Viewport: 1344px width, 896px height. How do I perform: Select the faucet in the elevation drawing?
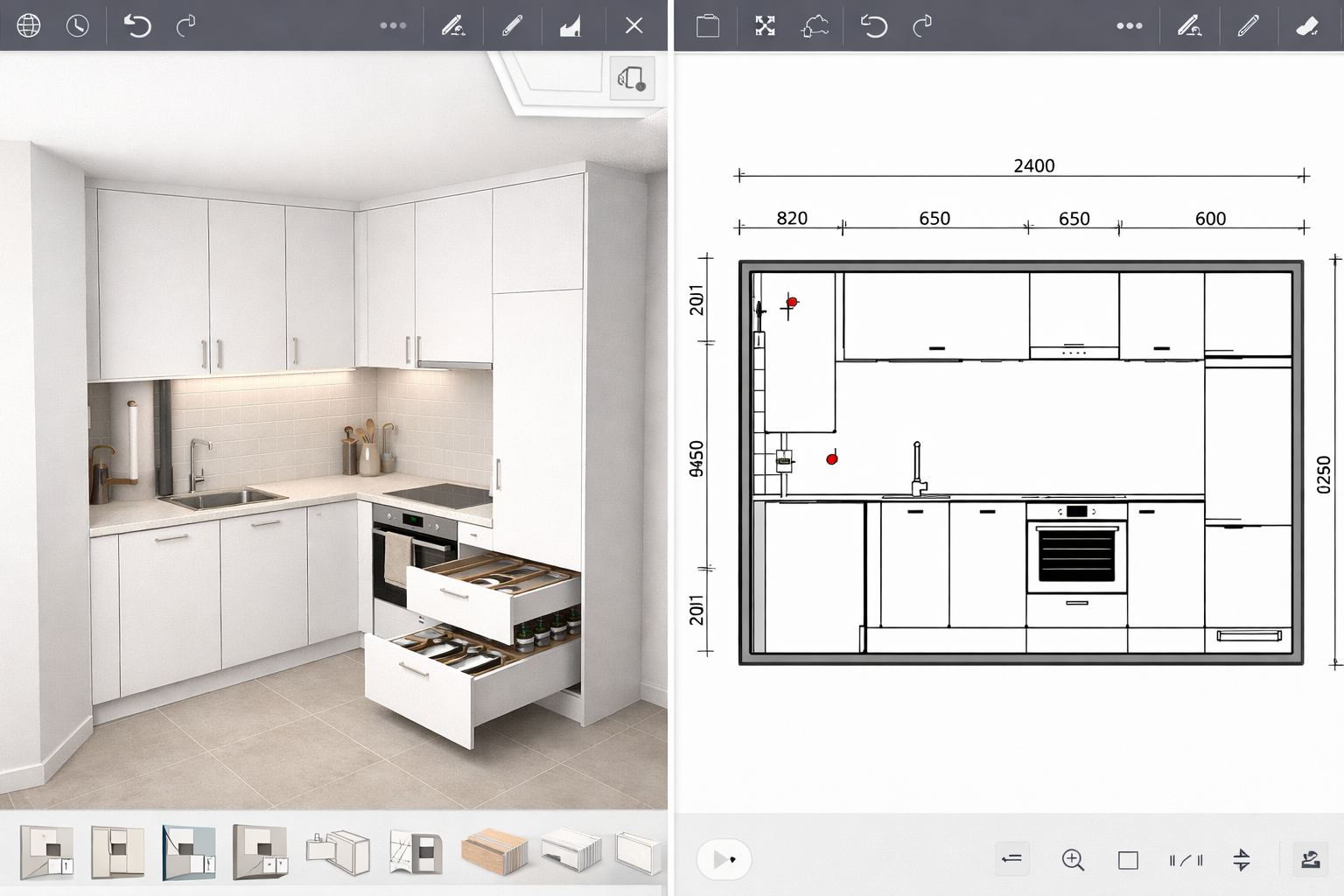point(918,469)
